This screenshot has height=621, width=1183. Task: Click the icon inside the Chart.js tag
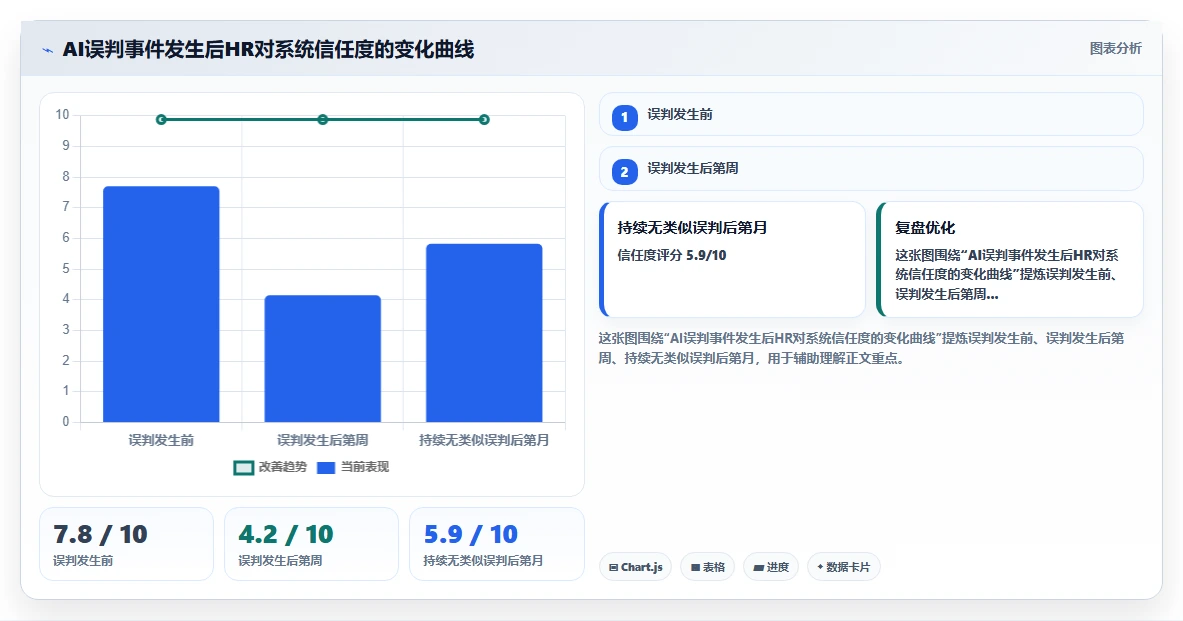[x=613, y=567]
